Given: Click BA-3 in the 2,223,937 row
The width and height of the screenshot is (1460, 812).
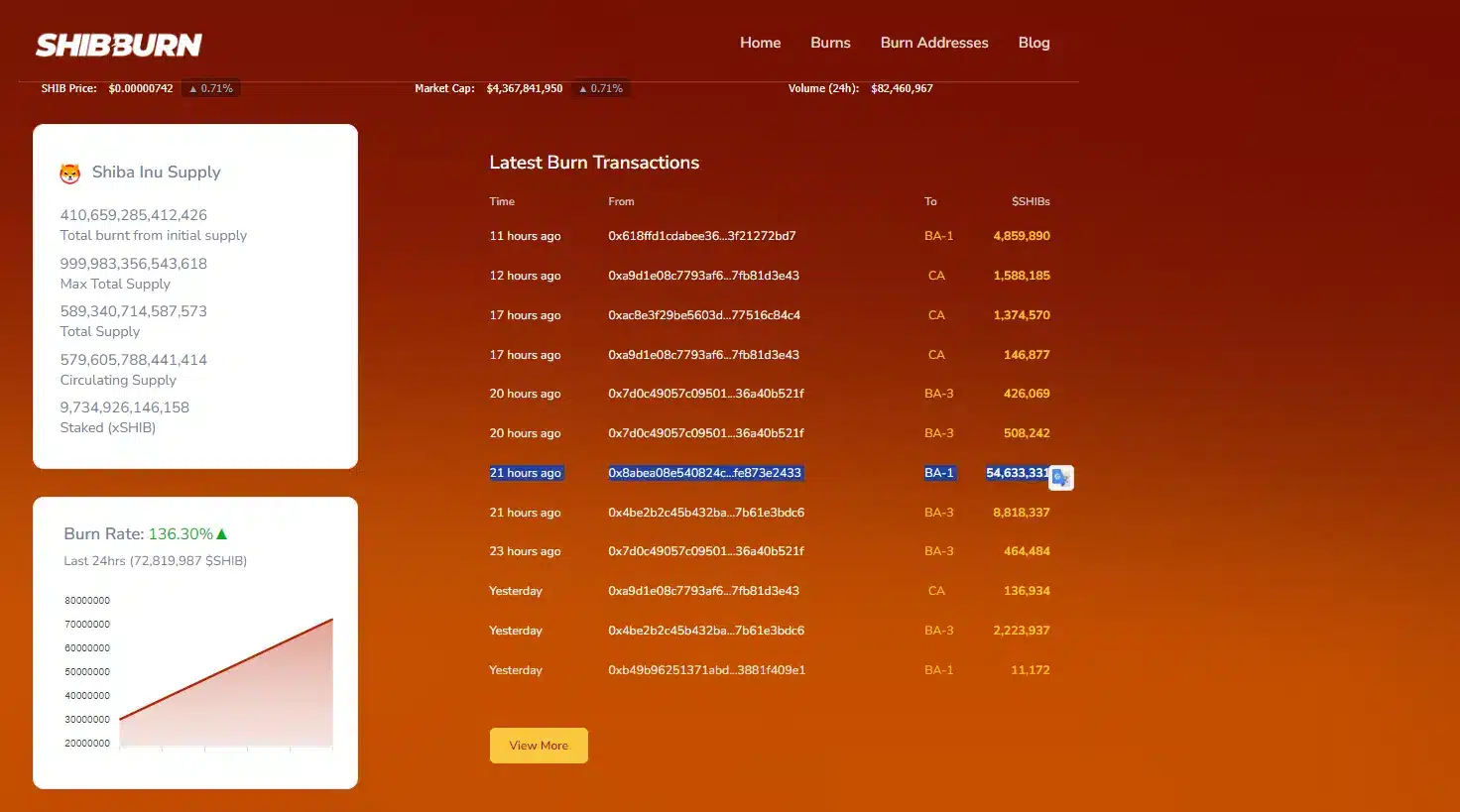Looking at the screenshot, I should [x=938, y=631].
